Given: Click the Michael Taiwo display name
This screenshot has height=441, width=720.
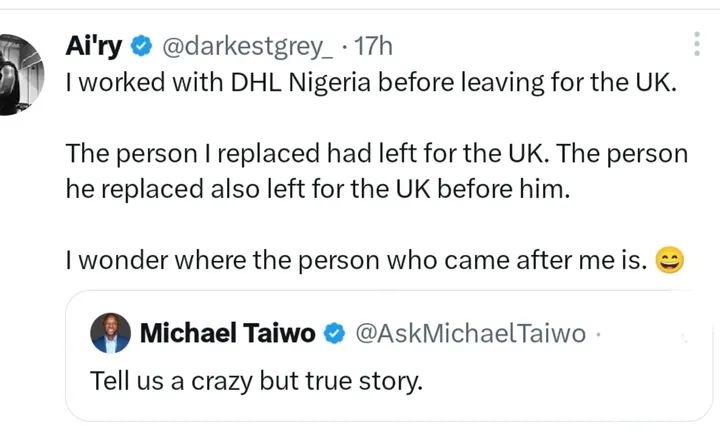Looking at the screenshot, I should tap(230, 333).
